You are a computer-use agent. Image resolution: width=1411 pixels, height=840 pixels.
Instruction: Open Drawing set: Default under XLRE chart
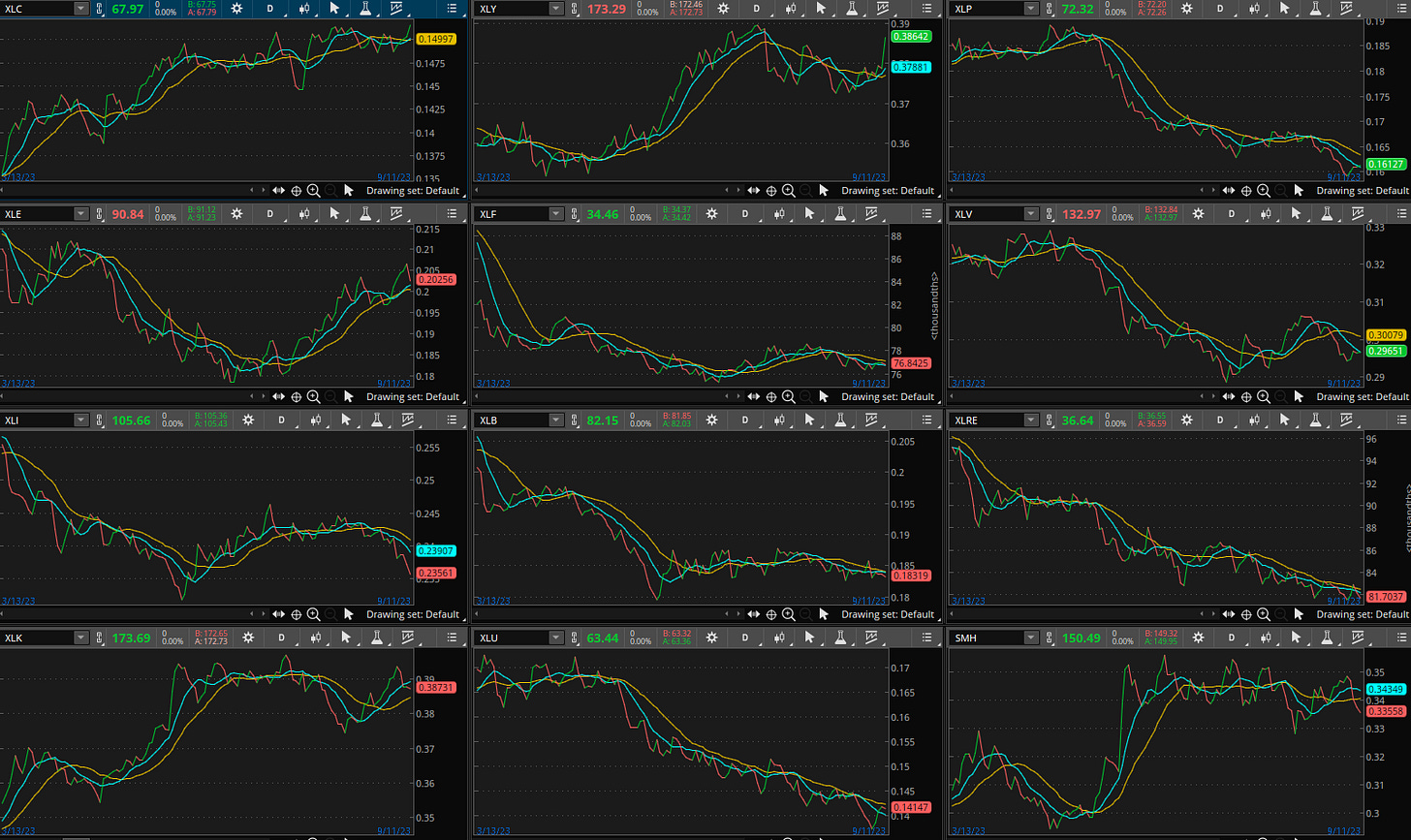[x=1363, y=613]
